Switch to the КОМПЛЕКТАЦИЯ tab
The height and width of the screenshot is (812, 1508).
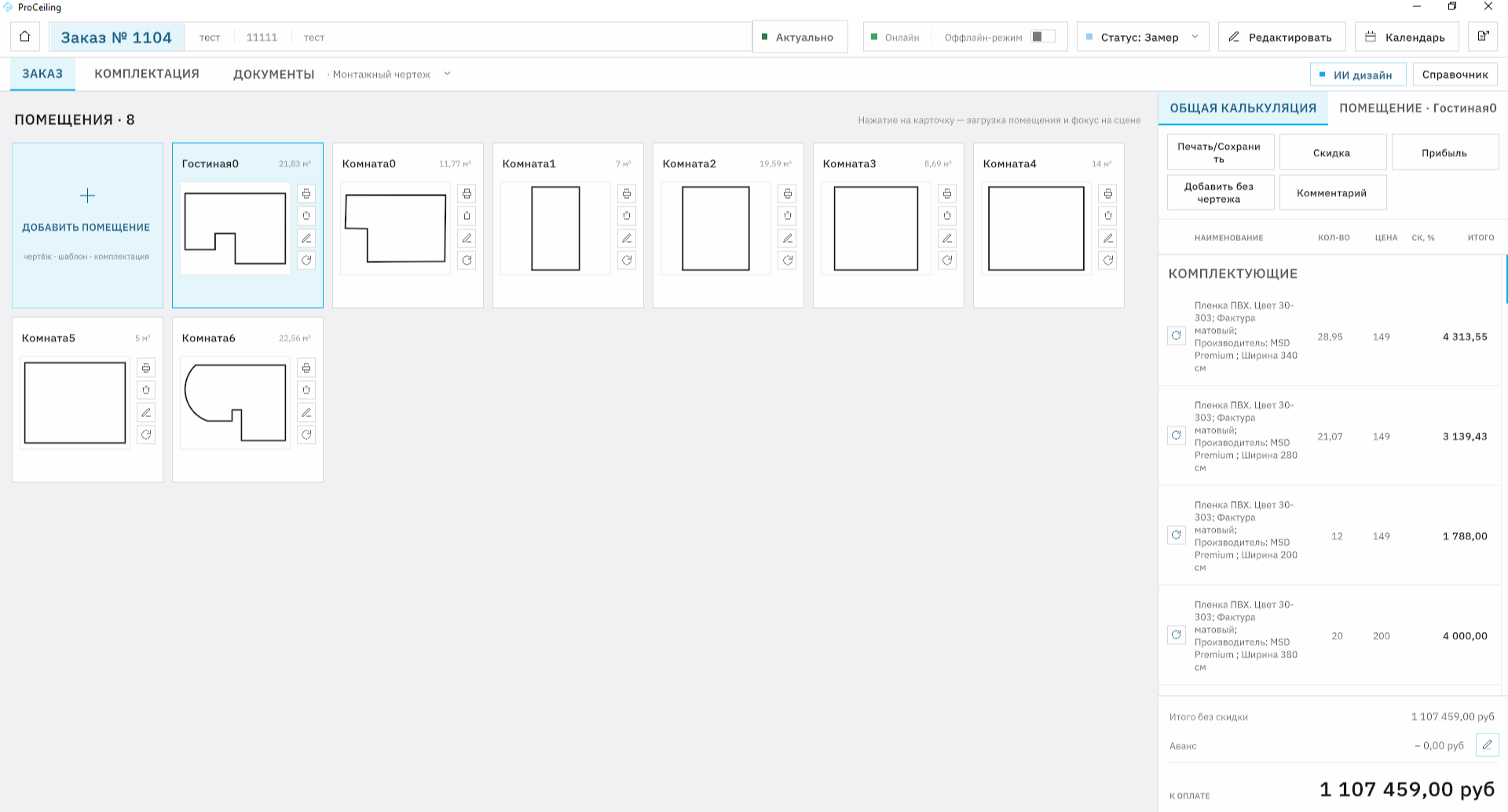click(147, 74)
